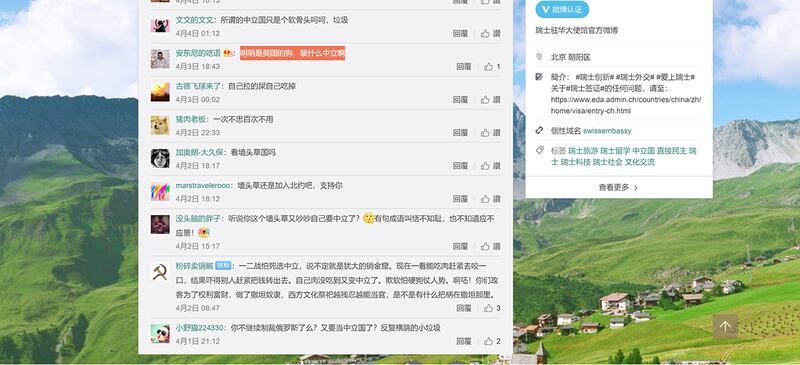Open the doge avatar of 猪肉老板
The image size is (800, 365).
point(160,125)
